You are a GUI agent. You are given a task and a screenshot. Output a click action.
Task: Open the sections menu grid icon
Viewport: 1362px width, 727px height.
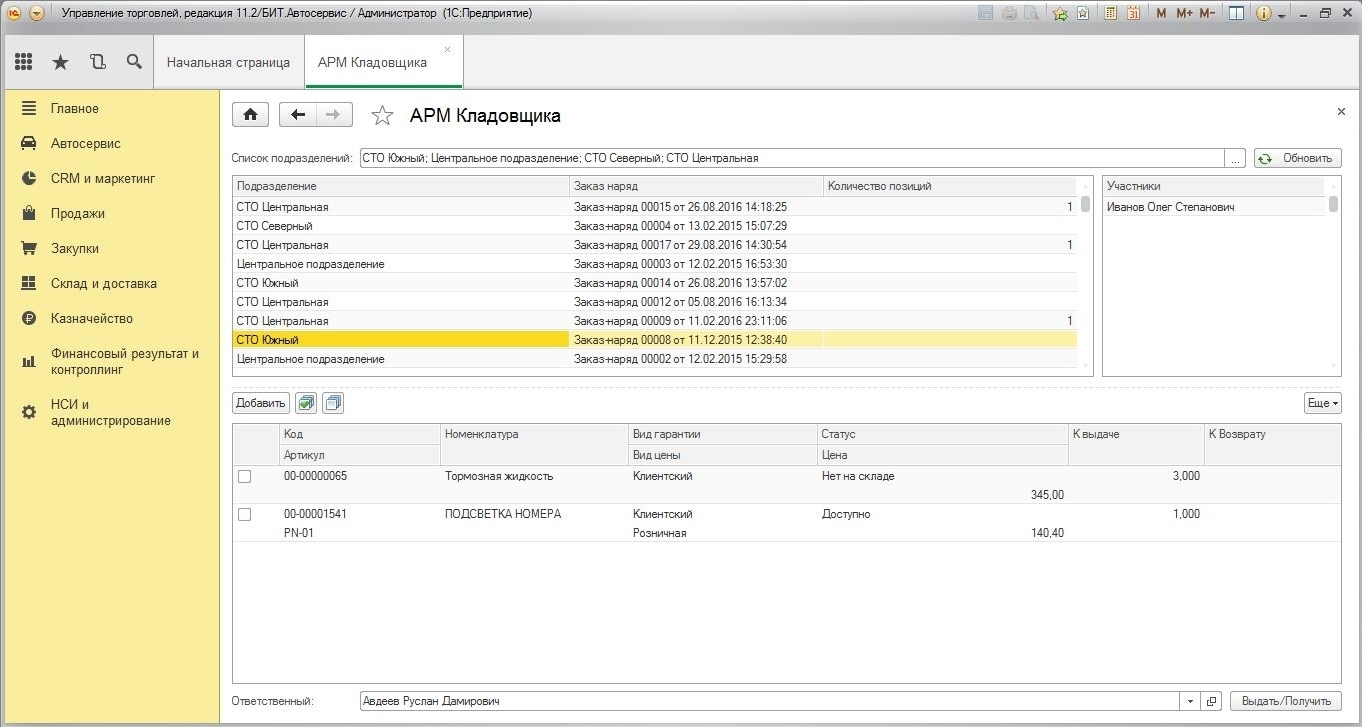(23, 62)
